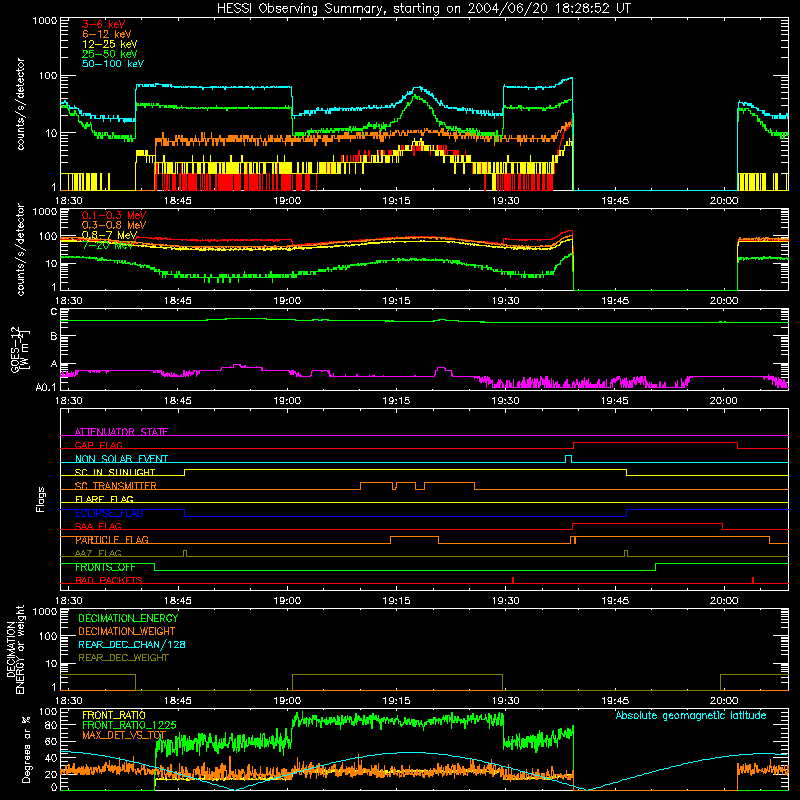Click the yellow 0.8-7 MeV legend label
This screenshot has width=800, height=800.
pyautogui.click(x=110, y=235)
